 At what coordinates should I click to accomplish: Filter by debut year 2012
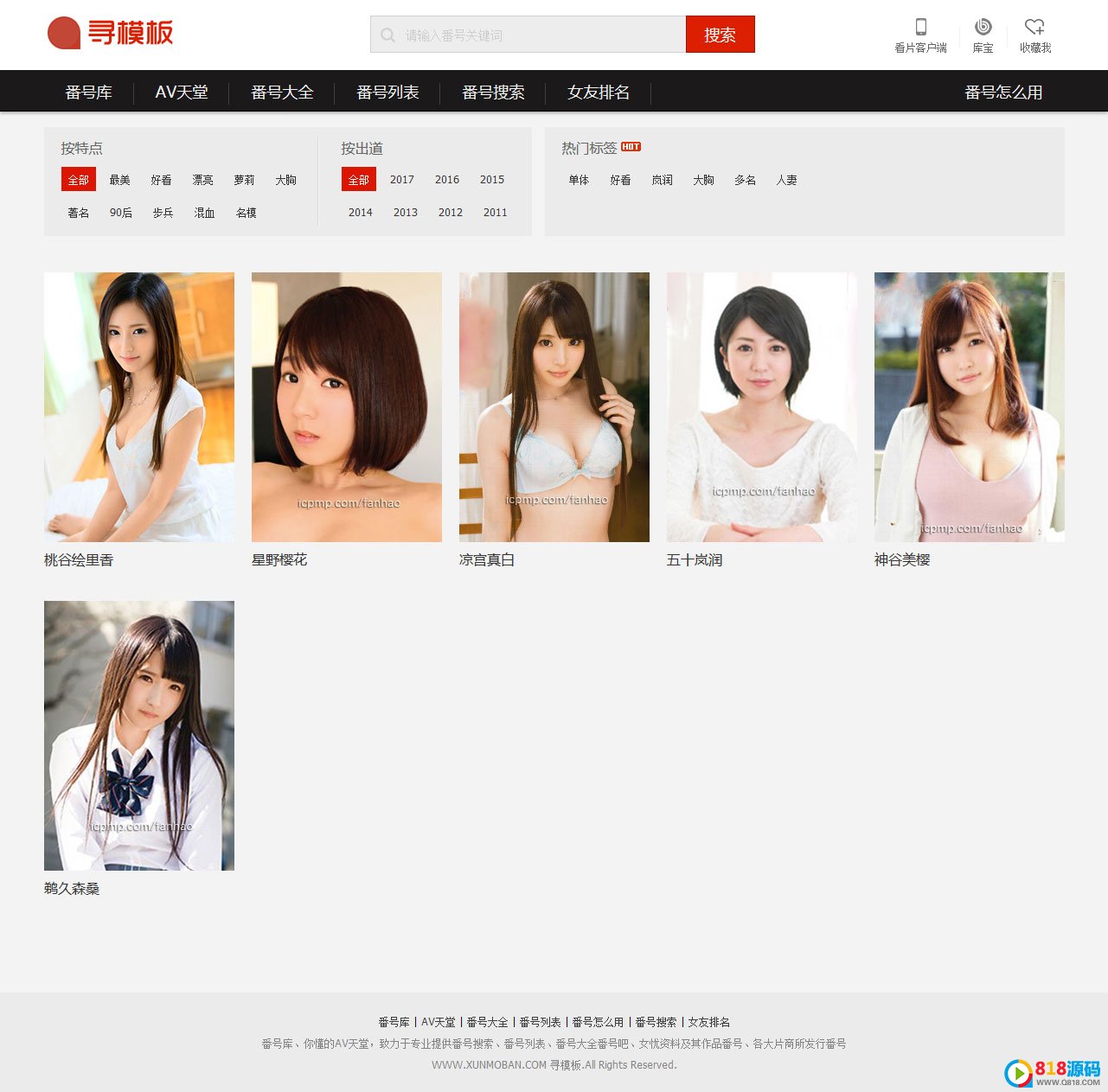pyautogui.click(x=451, y=213)
